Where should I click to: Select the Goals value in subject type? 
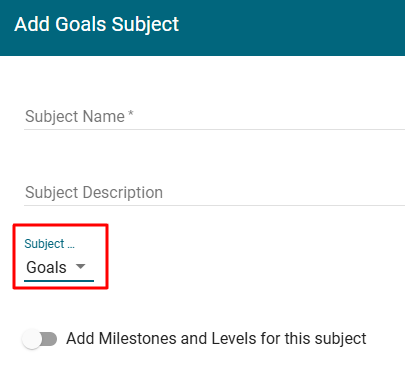pyautogui.click(x=46, y=267)
